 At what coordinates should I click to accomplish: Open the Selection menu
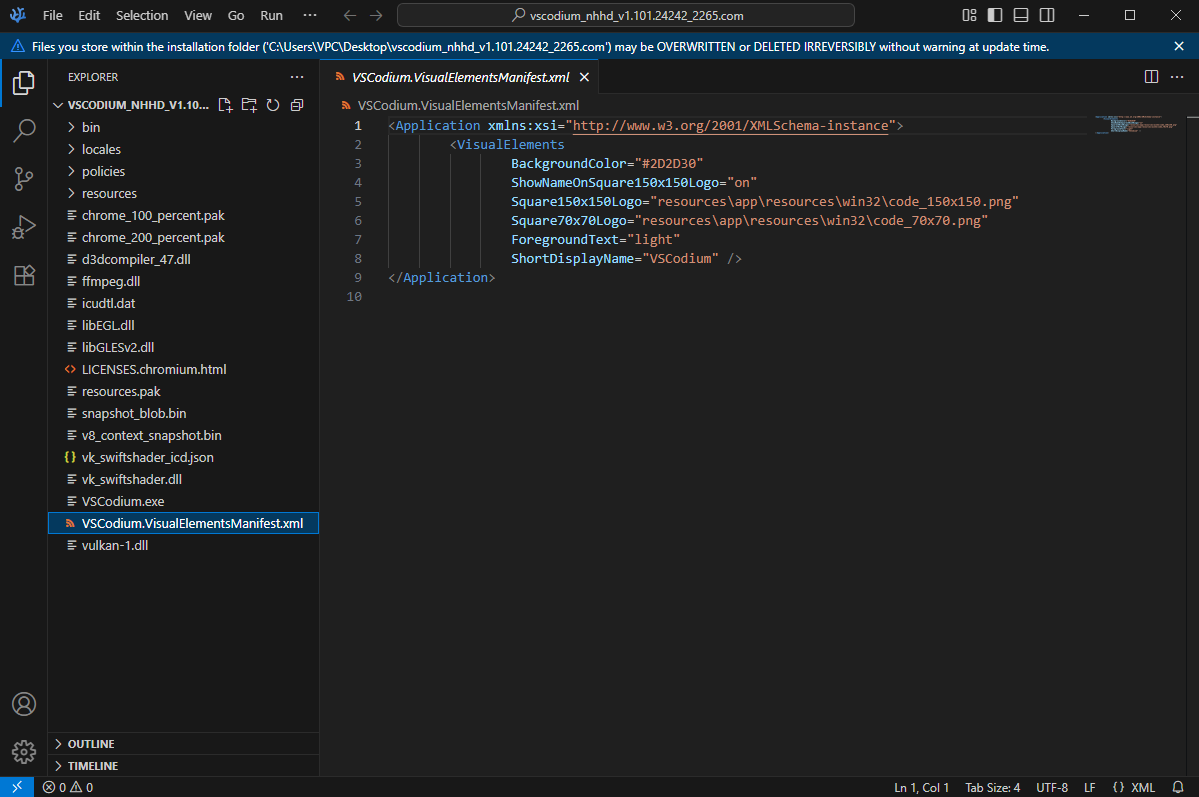pos(142,16)
